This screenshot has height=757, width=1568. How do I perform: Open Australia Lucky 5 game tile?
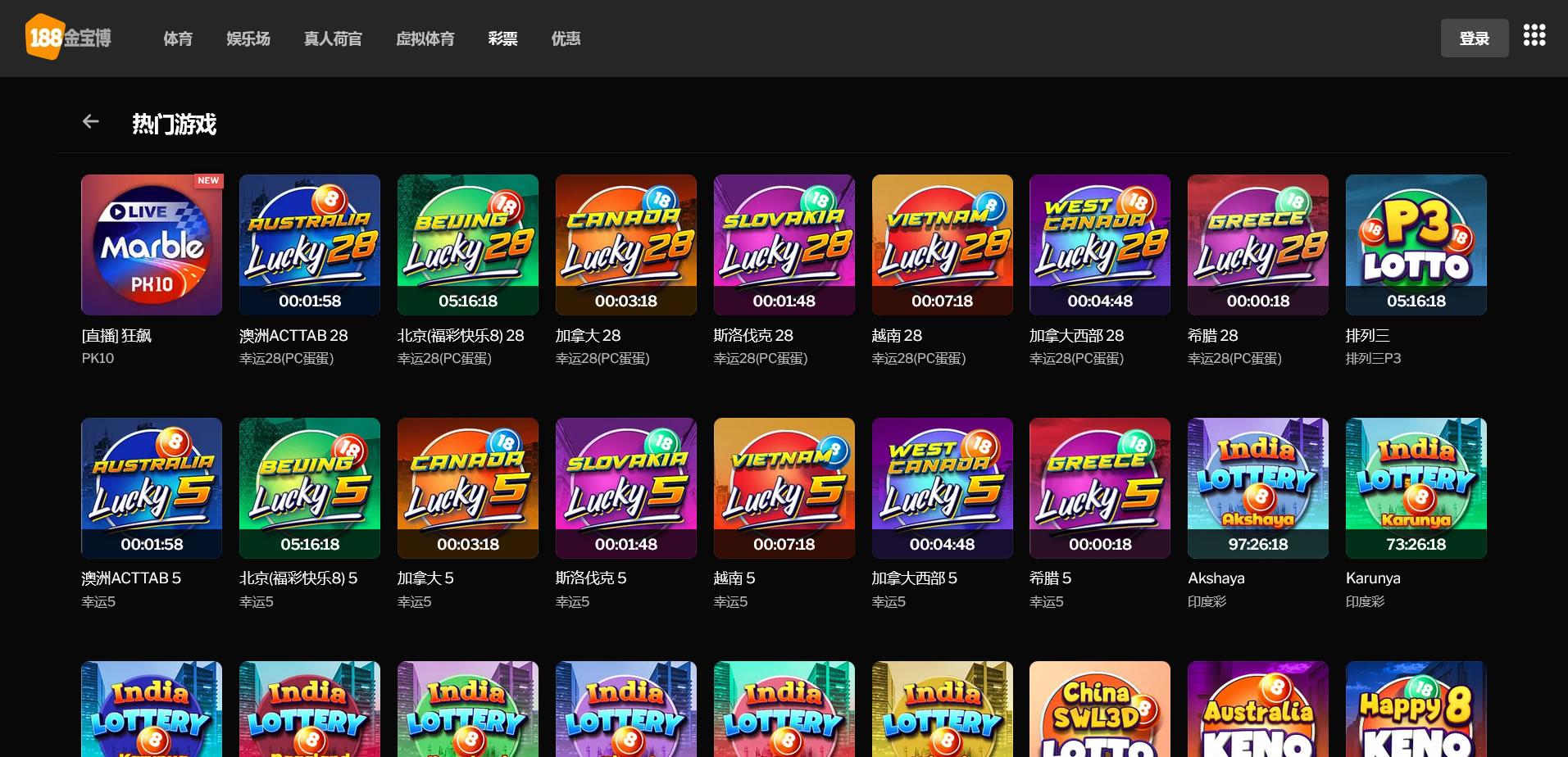coord(152,488)
